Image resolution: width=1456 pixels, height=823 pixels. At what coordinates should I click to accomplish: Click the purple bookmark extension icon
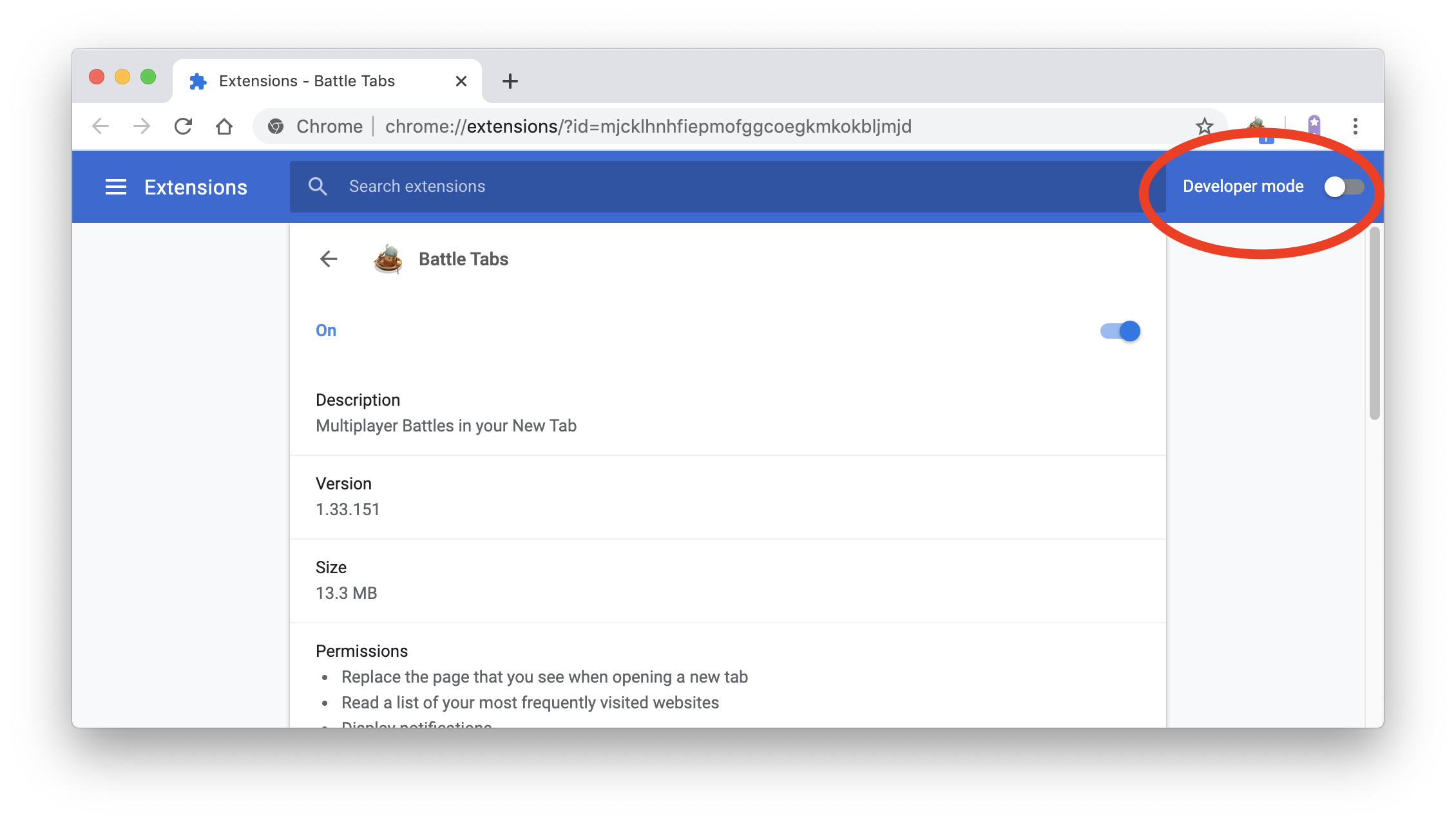pos(1314,125)
